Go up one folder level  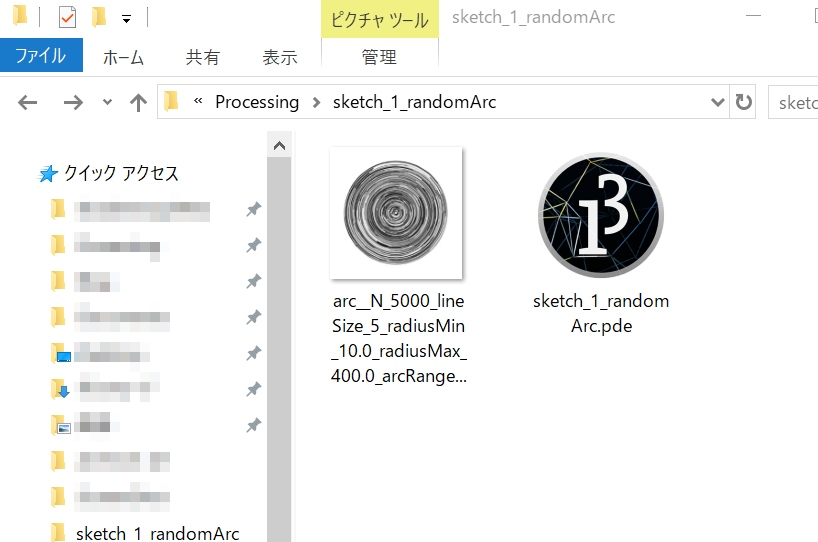pos(138,102)
